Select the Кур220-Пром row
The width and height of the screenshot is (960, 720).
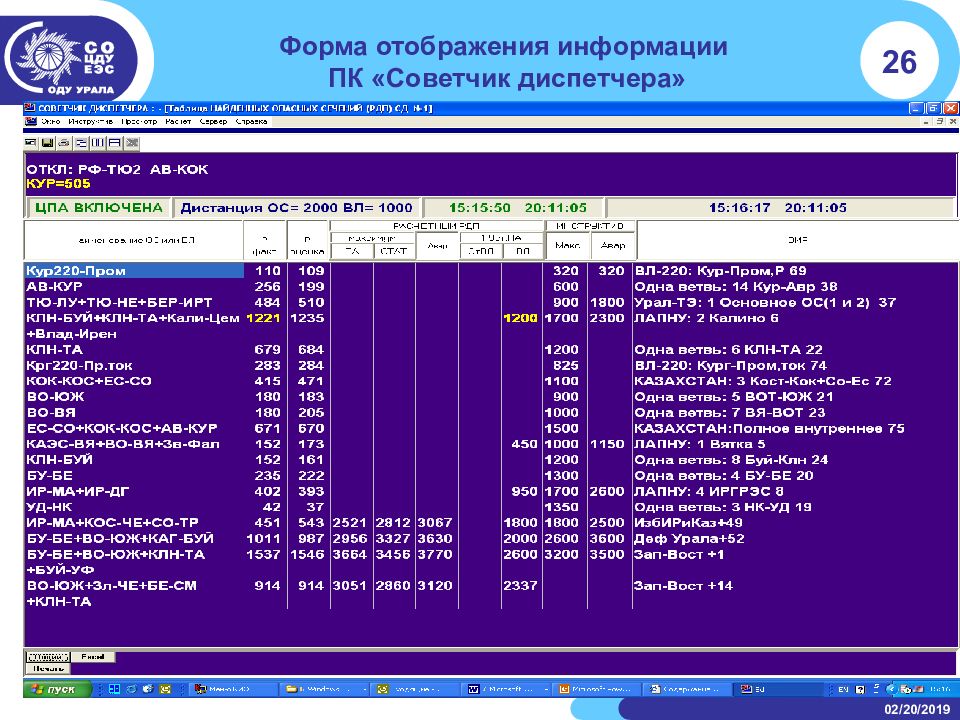point(134,271)
